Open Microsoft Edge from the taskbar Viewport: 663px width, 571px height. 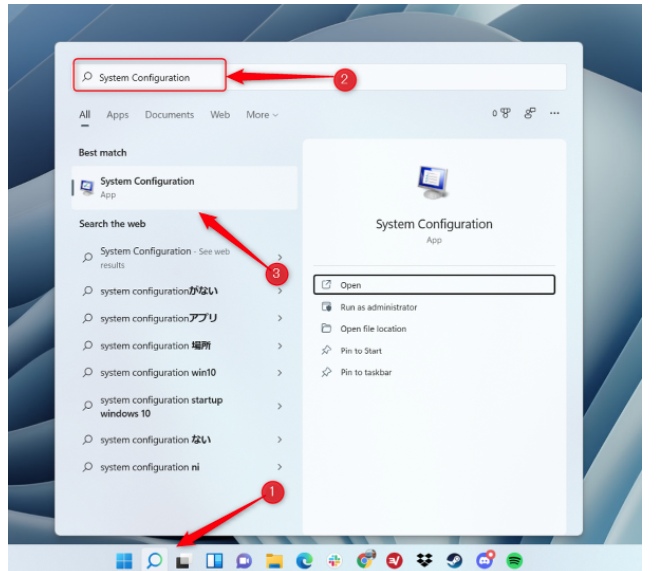point(304,560)
